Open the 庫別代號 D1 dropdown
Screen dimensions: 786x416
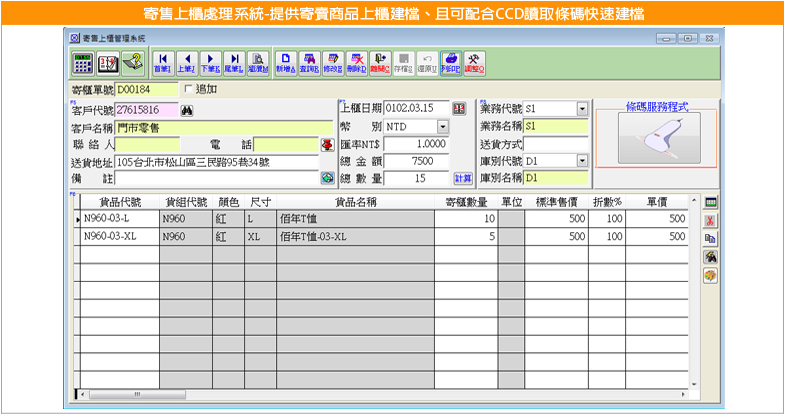pyautogui.click(x=582, y=161)
